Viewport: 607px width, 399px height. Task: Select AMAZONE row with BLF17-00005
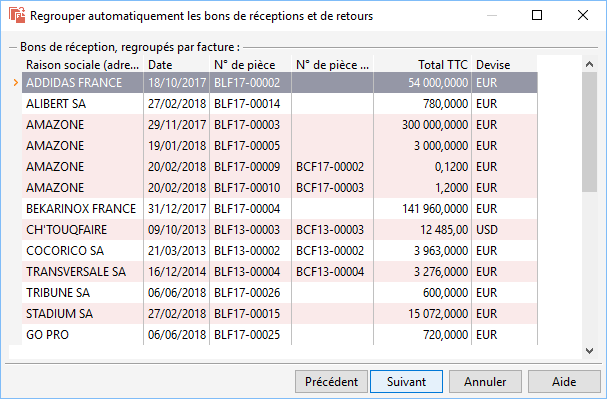click(x=279, y=146)
